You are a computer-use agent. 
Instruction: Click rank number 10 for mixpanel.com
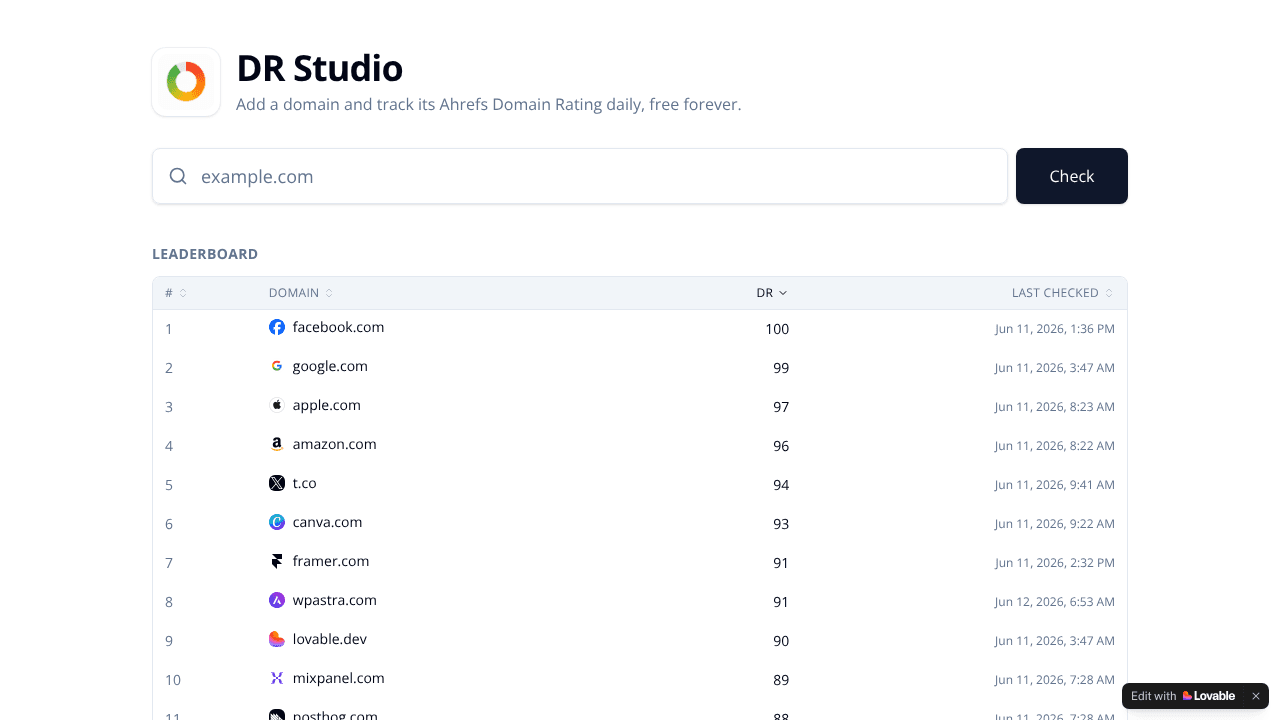click(173, 680)
